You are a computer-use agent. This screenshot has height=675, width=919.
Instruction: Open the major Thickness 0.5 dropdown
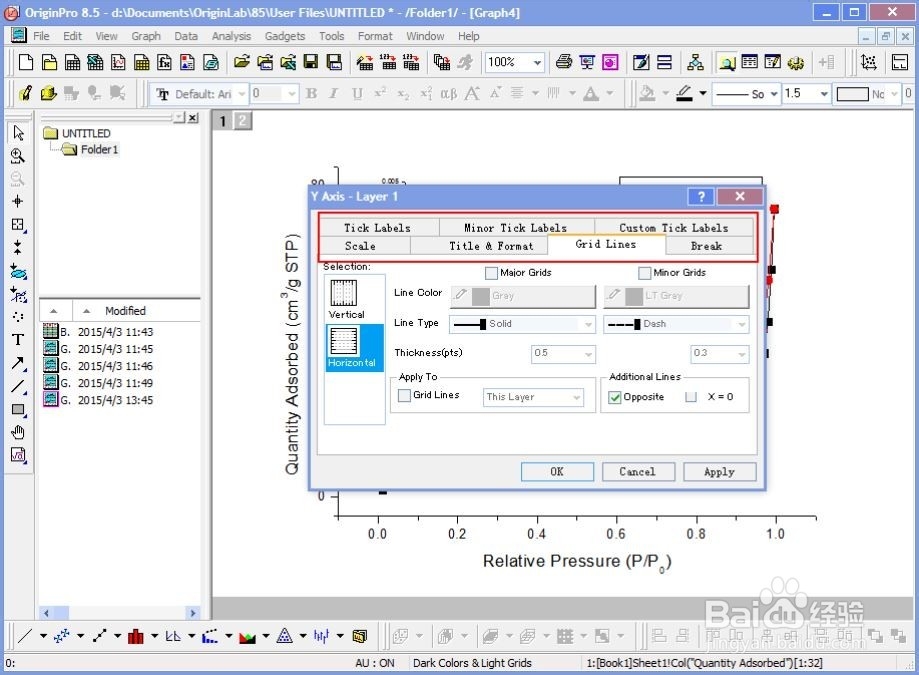pyautogui.click(x=563, y=353)
